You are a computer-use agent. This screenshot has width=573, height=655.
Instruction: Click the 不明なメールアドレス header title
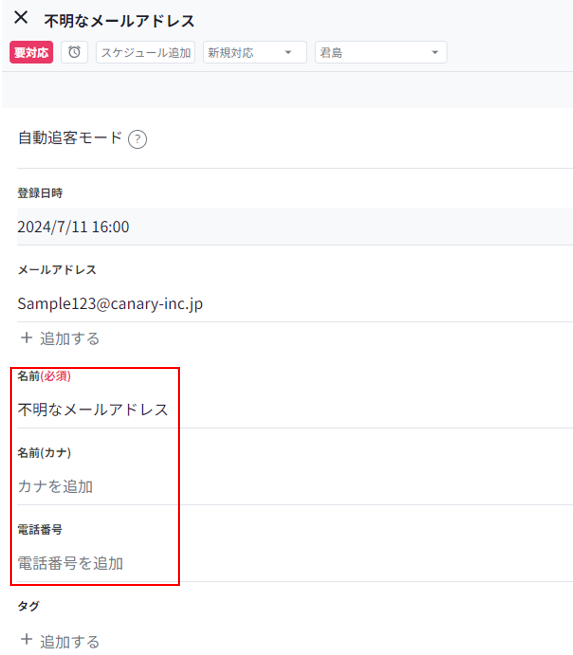(119, 21)
